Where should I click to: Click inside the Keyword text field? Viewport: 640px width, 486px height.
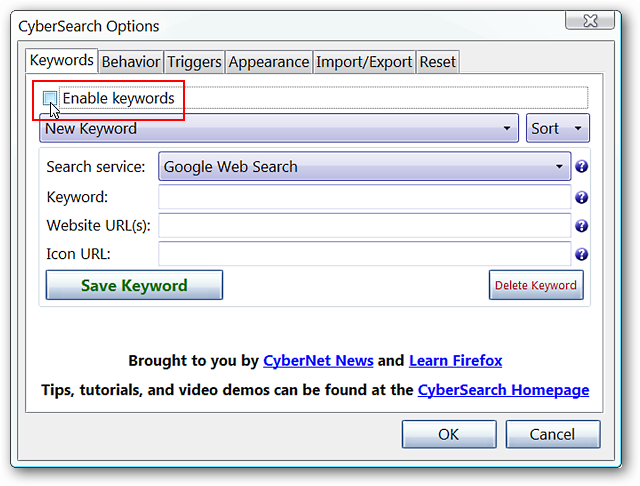[364, 197]
